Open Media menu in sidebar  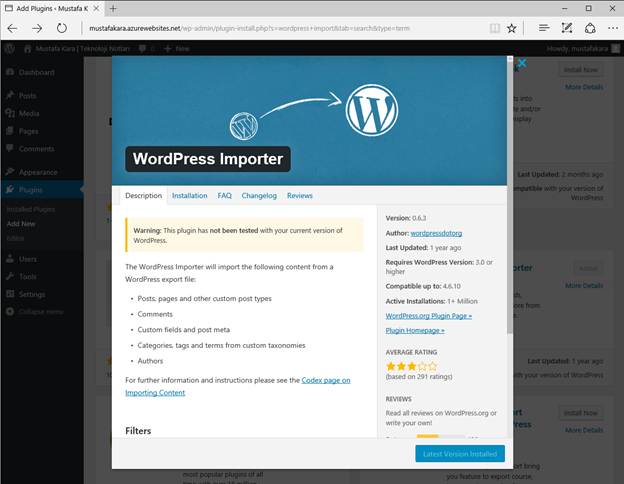(x=29, y=113)
